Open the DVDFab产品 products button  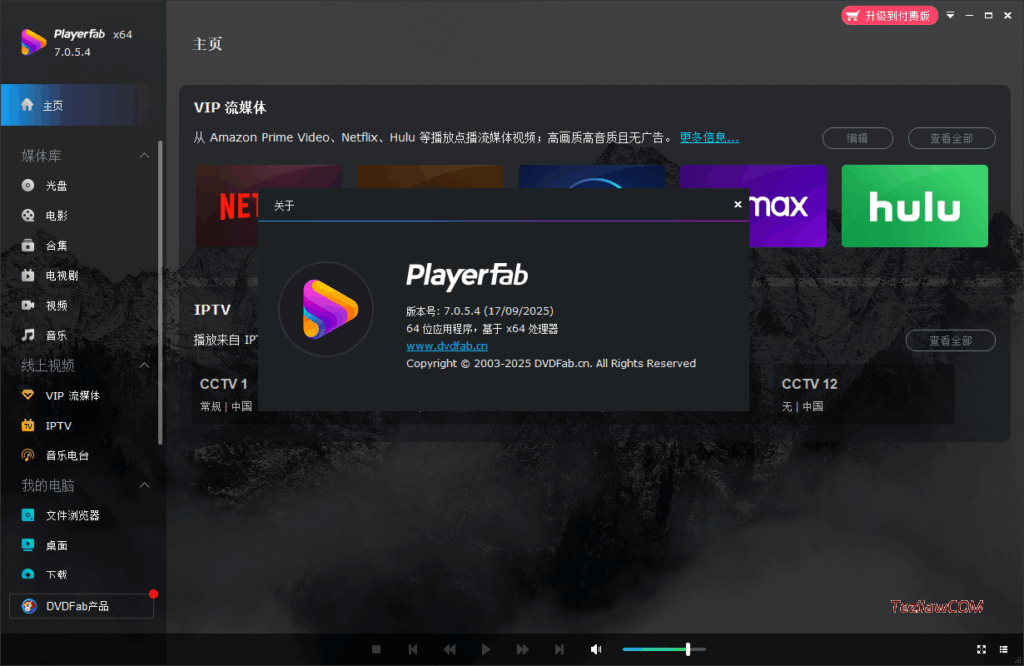click(82, 606)
